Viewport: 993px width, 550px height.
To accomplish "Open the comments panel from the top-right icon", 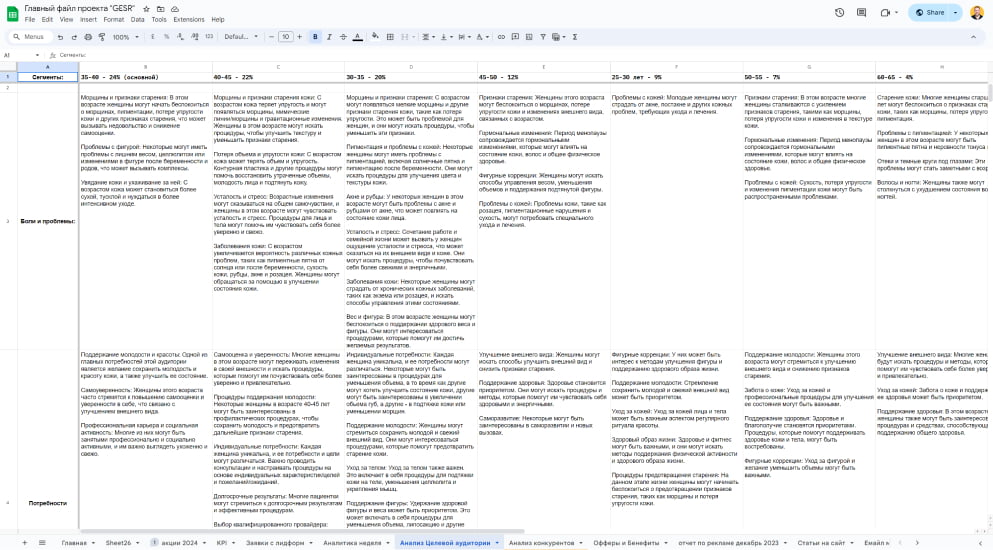I will 861,13.
